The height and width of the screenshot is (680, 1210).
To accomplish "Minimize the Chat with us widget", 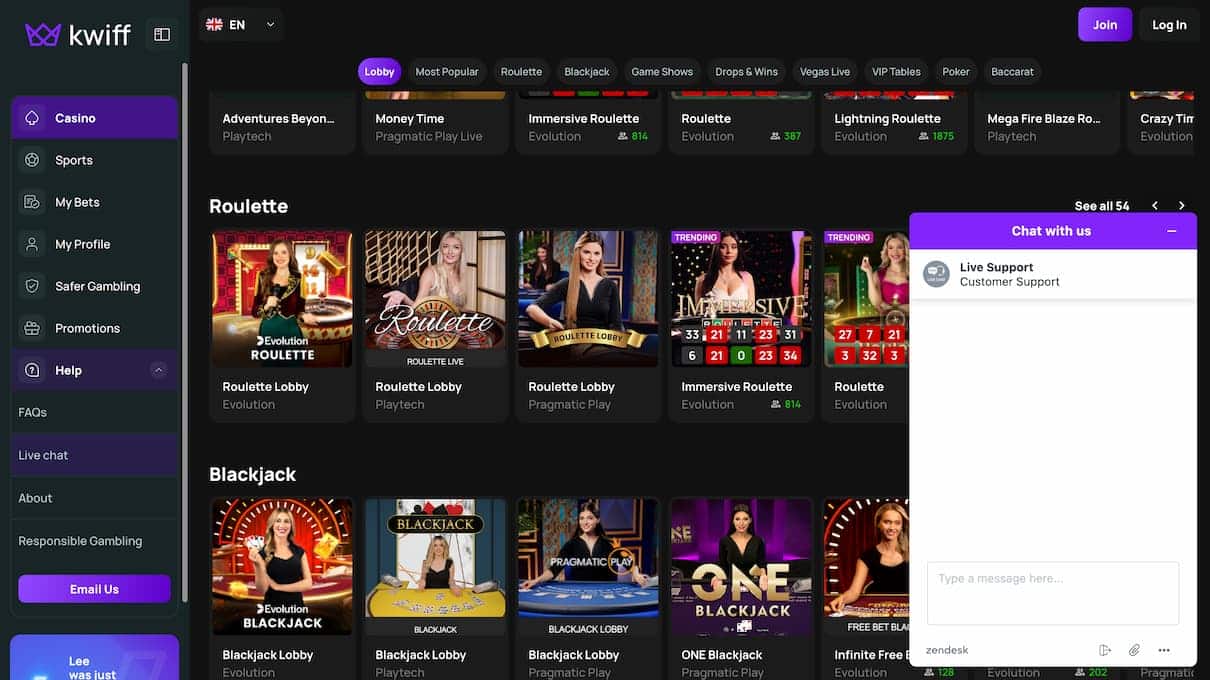I will [x=1172, y=231].
